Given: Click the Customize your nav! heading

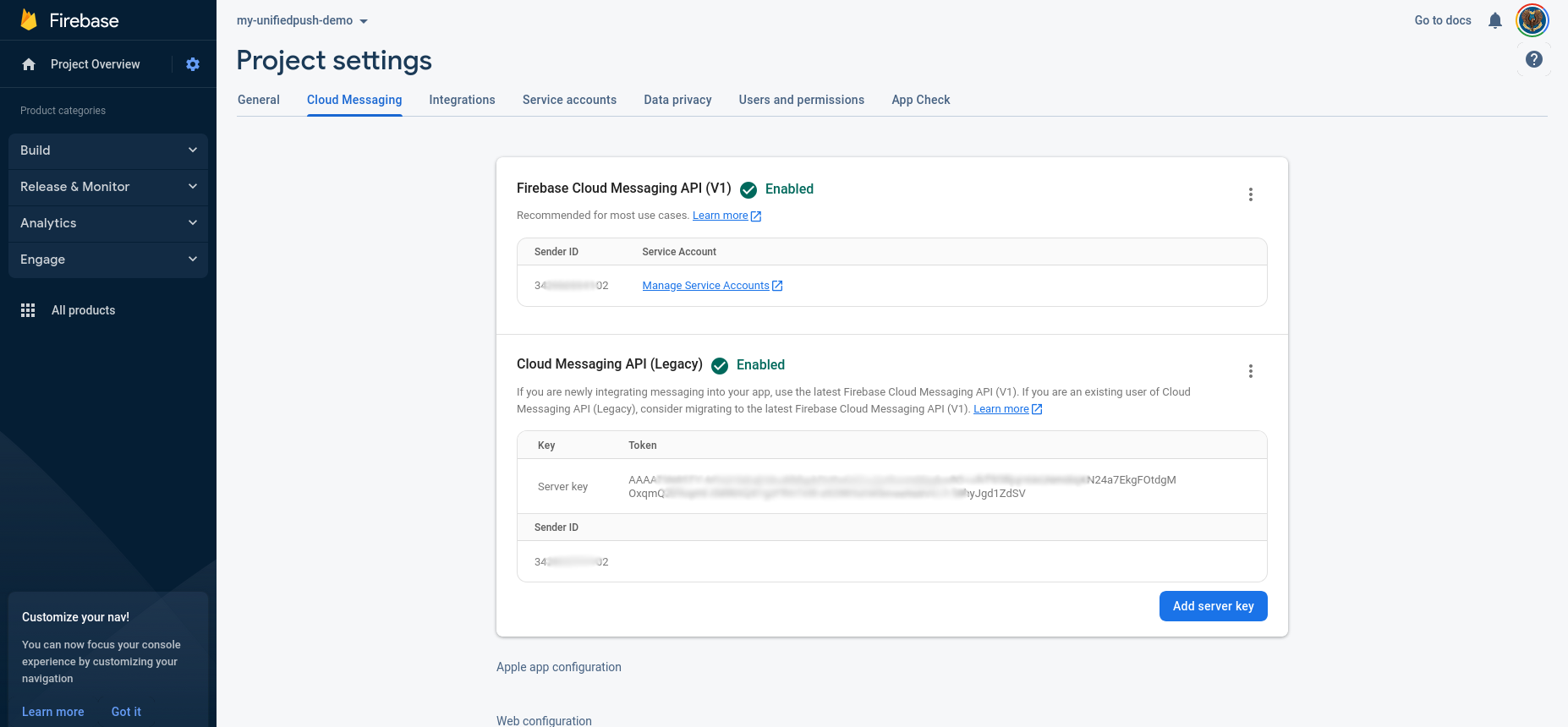Looking at the screenshot, I should (75, 617).
